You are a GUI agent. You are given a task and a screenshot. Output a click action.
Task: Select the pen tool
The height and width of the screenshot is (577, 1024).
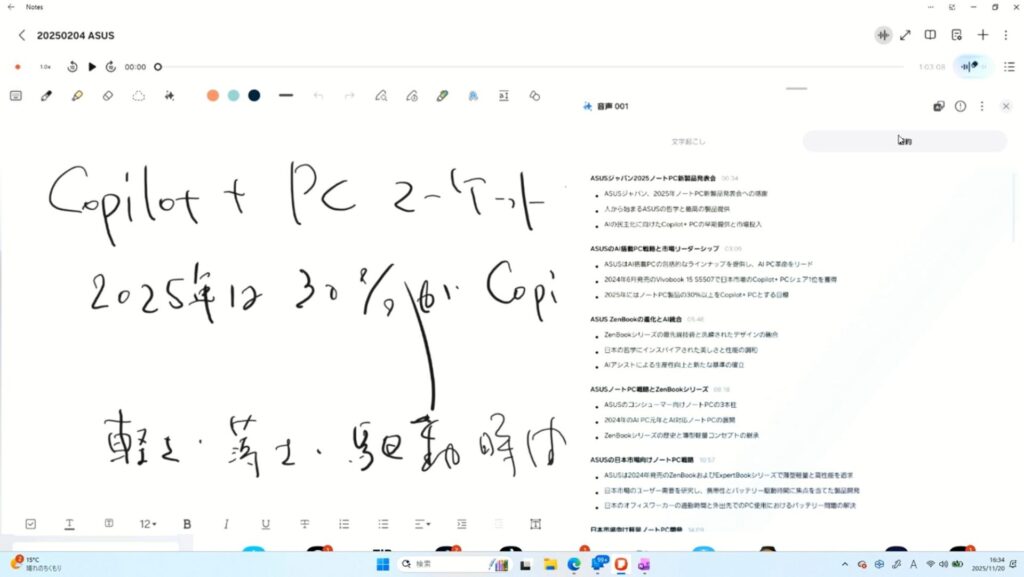46,96
